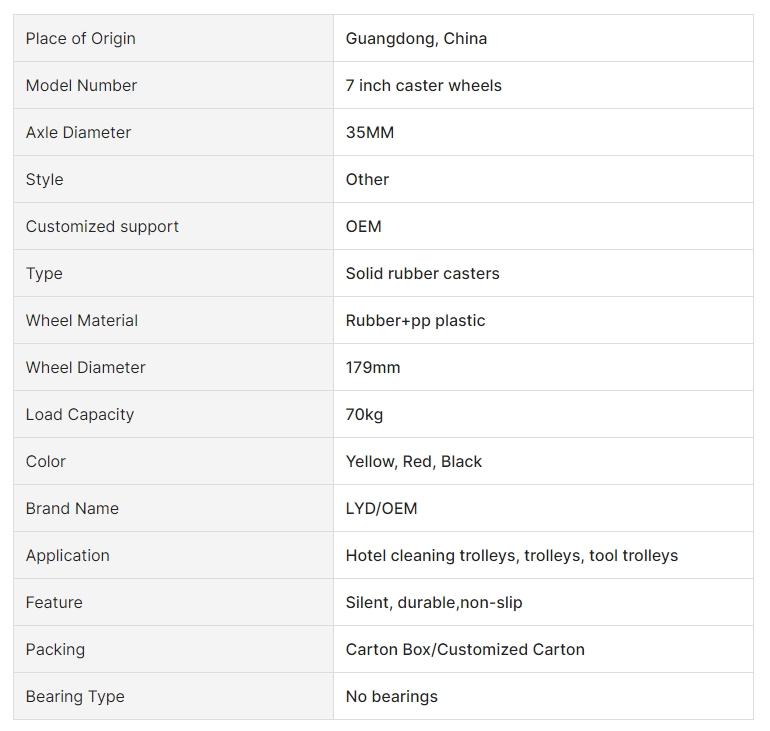
Task: Select the 'Guangdong, China' value
Action: tap(416, 38)
